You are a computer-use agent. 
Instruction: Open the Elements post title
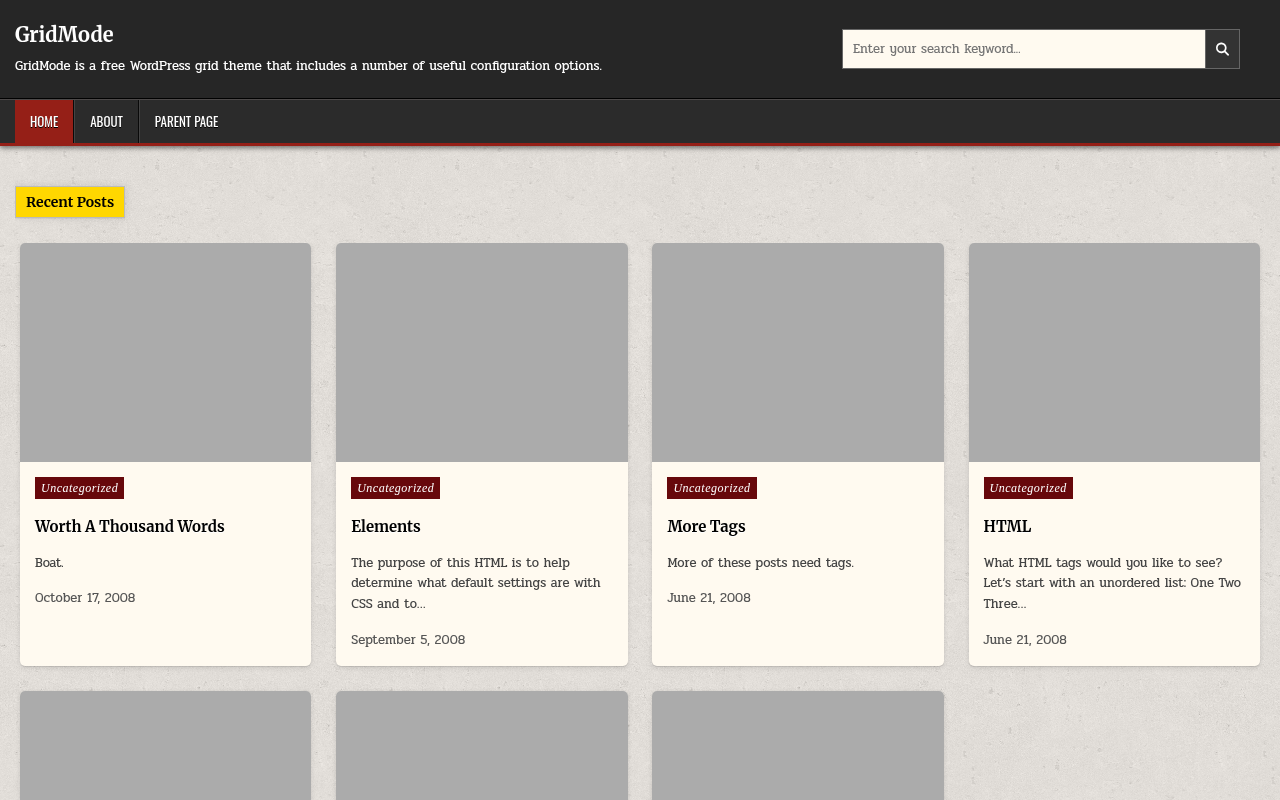386,526
